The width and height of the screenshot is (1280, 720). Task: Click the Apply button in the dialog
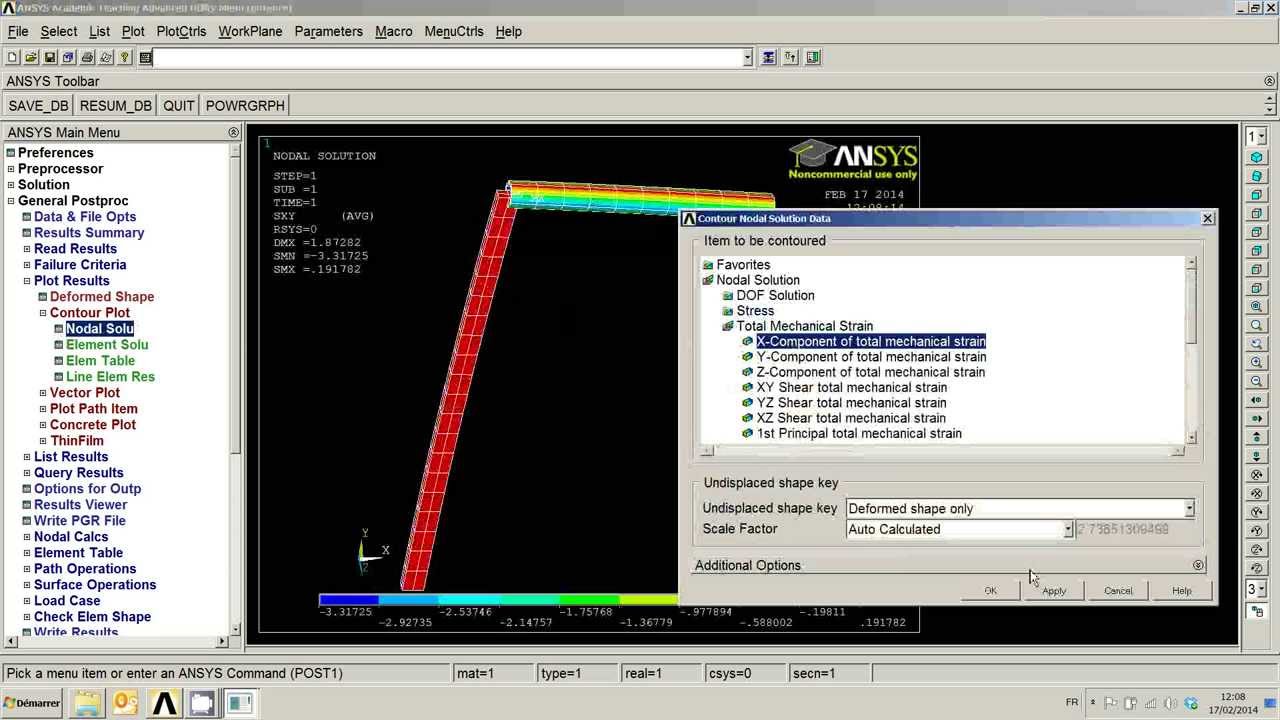pyautogui.click(x=1054, y=590)
